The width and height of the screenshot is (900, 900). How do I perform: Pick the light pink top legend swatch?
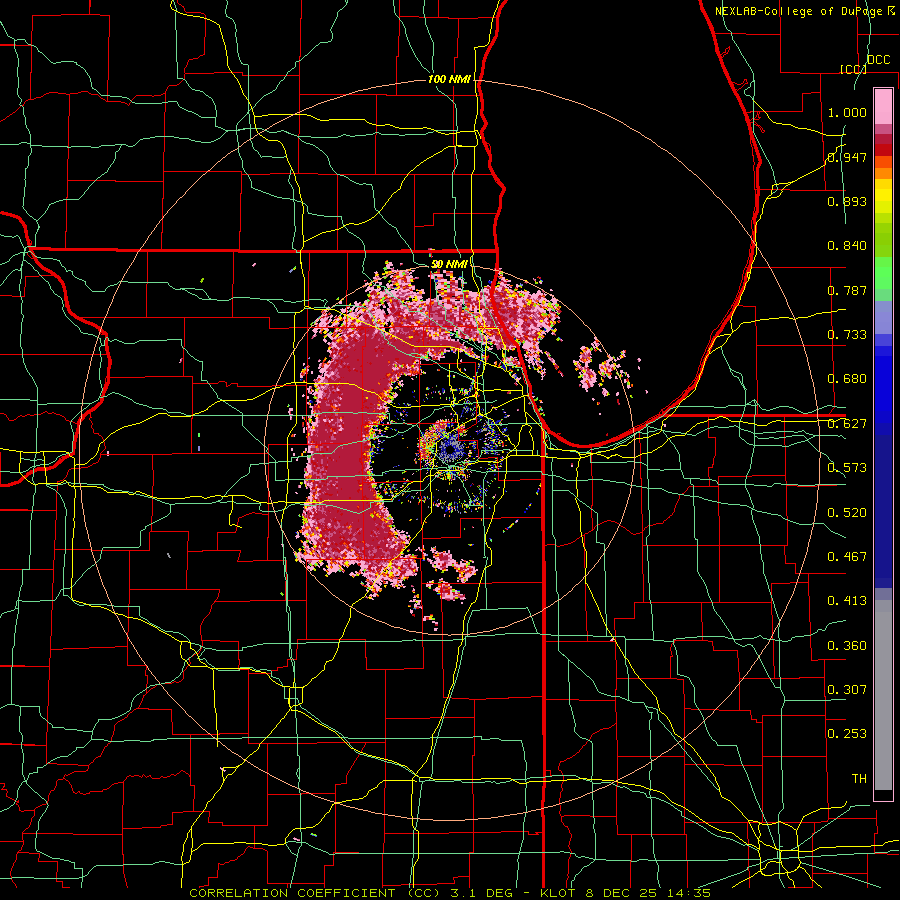[883, 106]
